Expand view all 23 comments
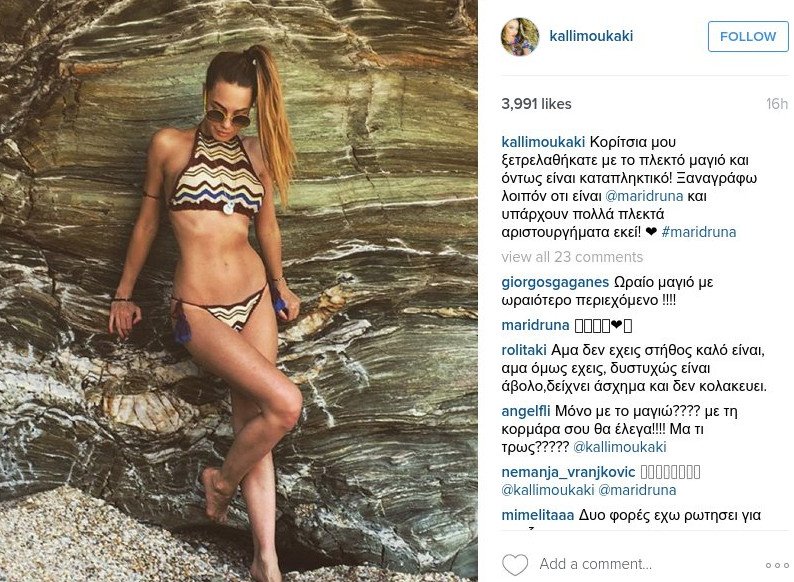Image resolution: width=794 pixels, height=582 pixels. click(572, 257)
